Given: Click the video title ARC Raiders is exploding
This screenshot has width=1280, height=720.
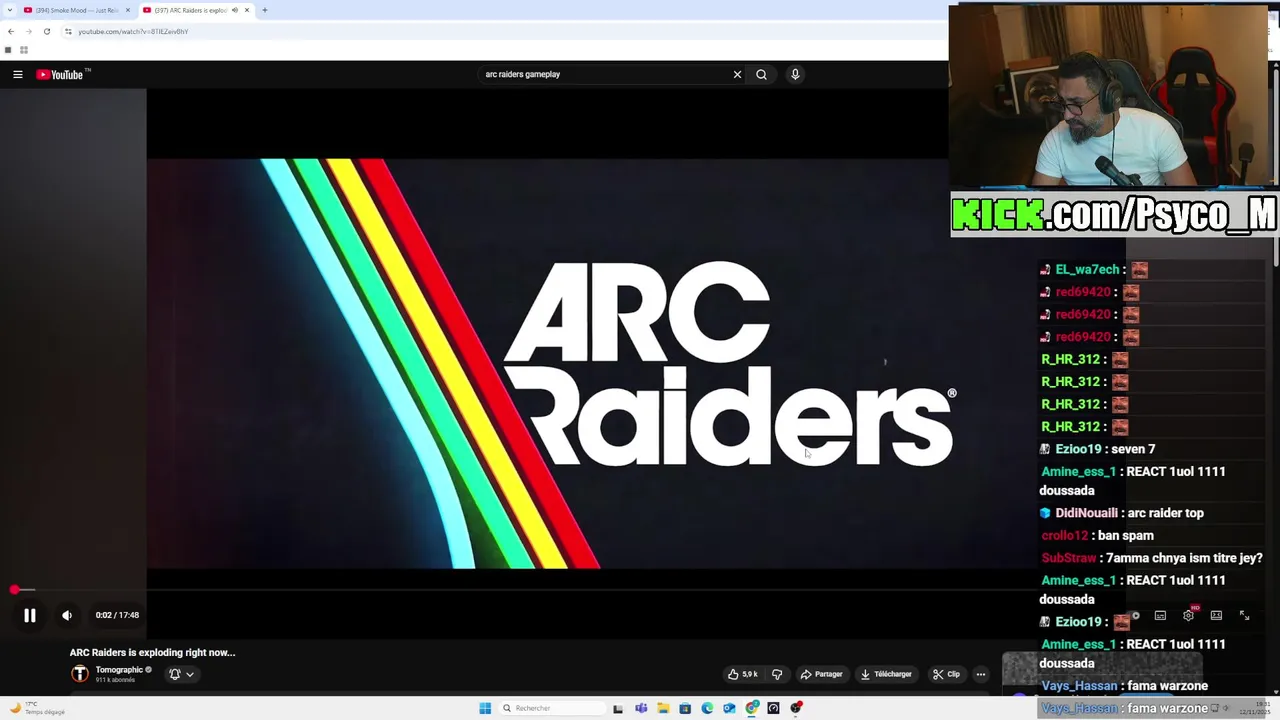Looking at the screenshot, I should [x=152, y=652].
